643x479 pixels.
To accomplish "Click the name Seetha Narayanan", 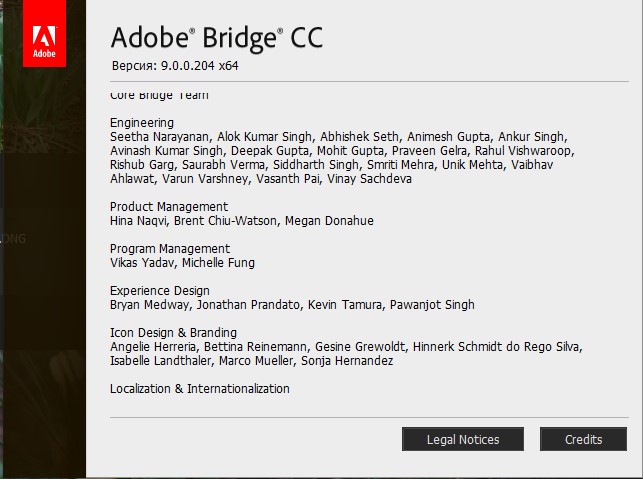I will tap(158, 137).
